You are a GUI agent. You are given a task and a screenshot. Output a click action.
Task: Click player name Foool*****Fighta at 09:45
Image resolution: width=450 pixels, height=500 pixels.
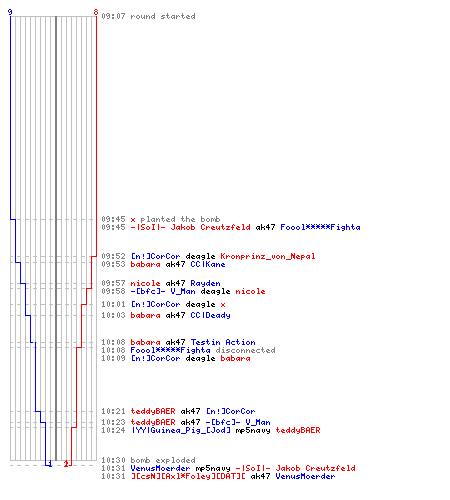pyautogui.click(x=320, y=227)
